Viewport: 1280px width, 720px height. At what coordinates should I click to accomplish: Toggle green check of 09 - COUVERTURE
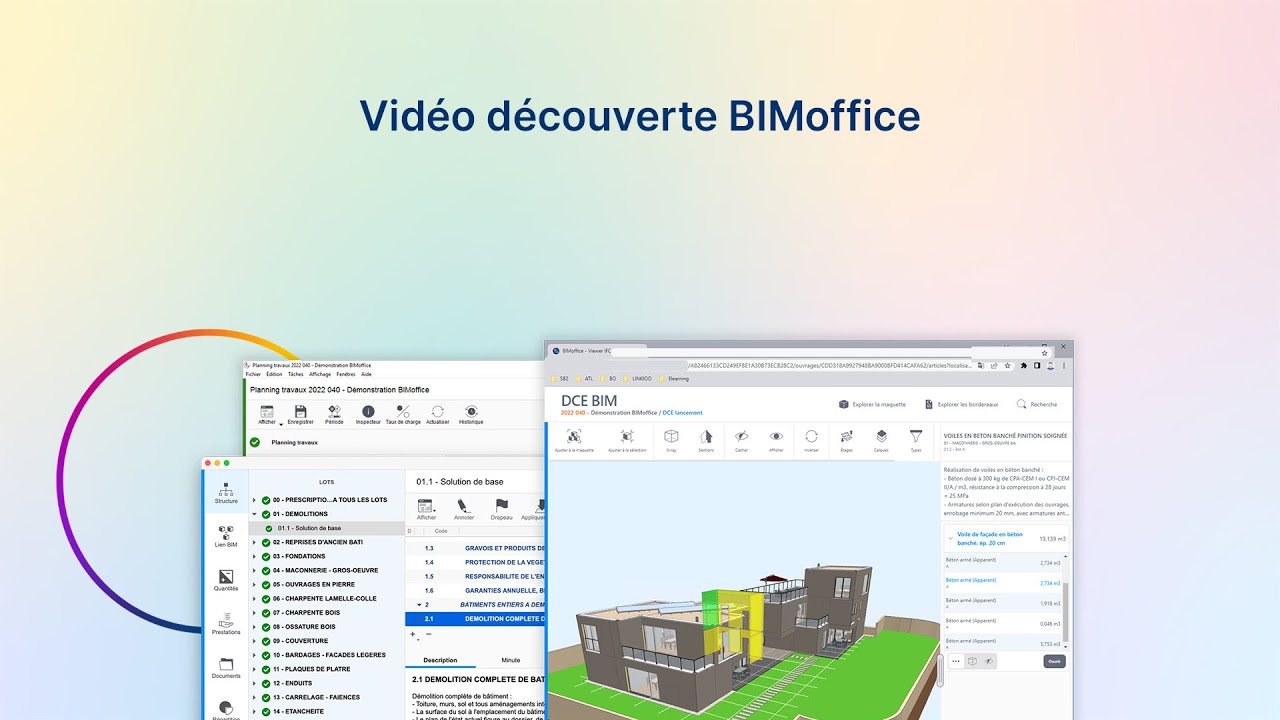(266, 641)
